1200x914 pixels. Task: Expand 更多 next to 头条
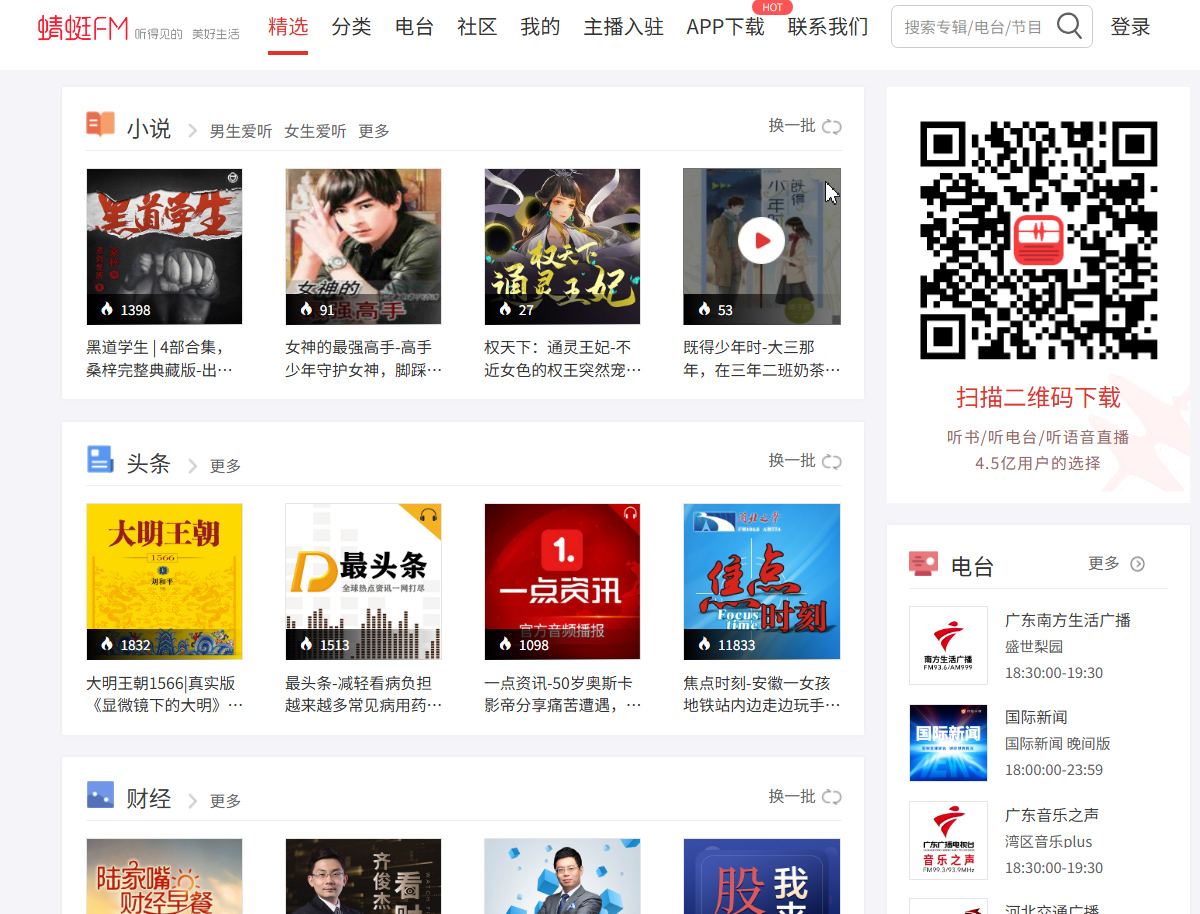(225, 466)
